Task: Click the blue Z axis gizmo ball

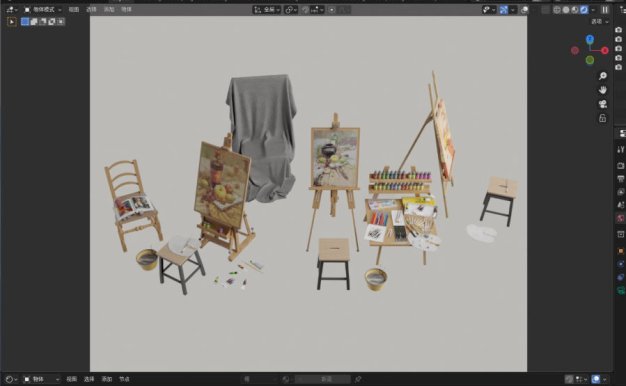Action: [x=590, y=39]
